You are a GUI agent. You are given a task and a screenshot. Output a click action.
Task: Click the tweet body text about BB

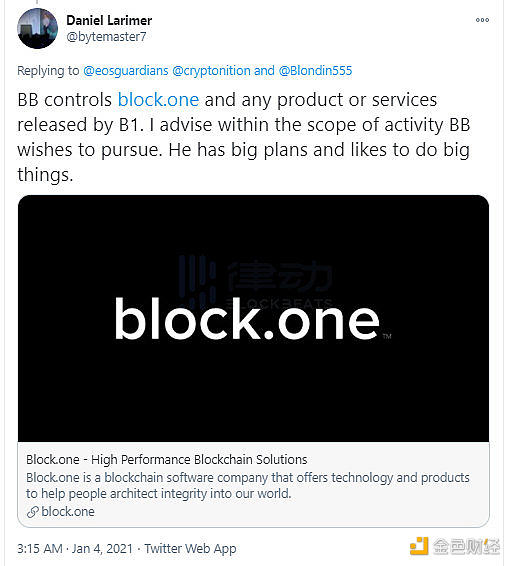[x=244, y=137]
